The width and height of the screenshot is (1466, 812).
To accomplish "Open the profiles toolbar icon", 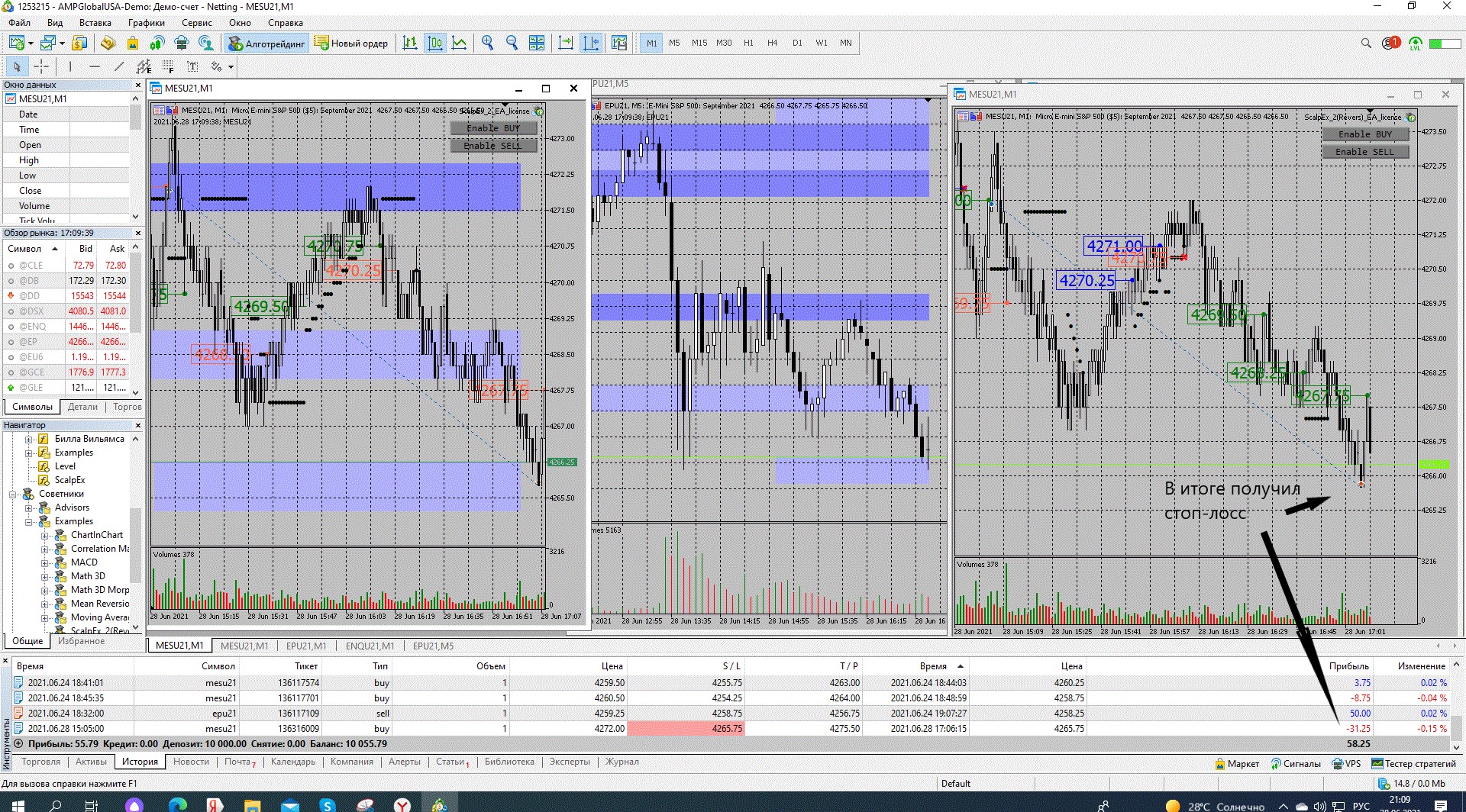I will (49, 43).
